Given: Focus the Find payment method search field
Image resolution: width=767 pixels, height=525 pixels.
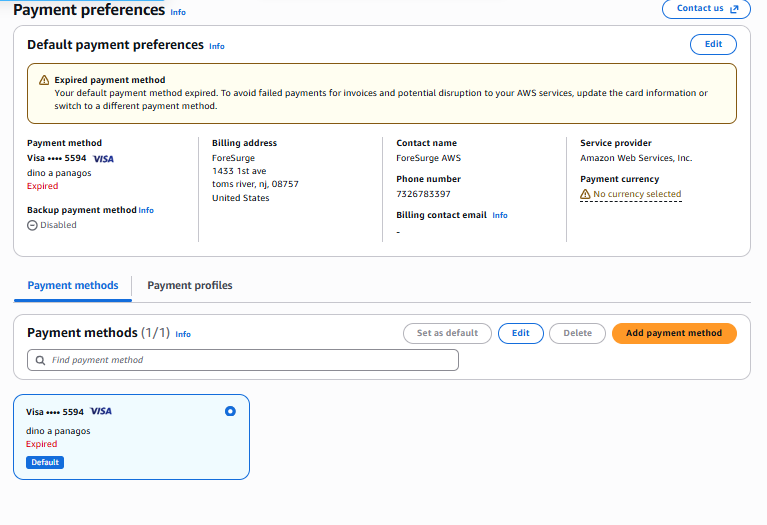Looking at the screenshot, I should (x=243, y=360).
